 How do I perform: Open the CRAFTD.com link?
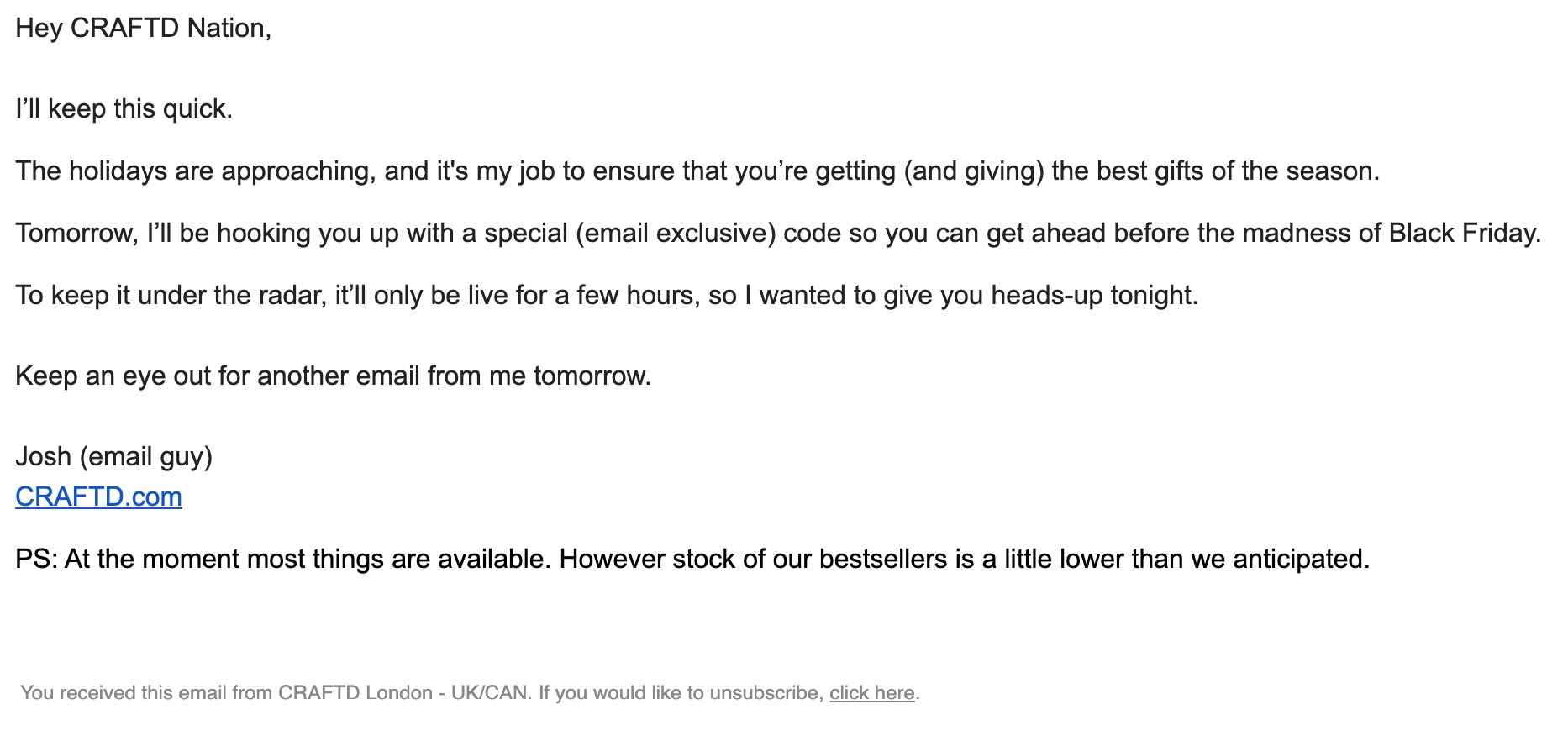(98, 497)
